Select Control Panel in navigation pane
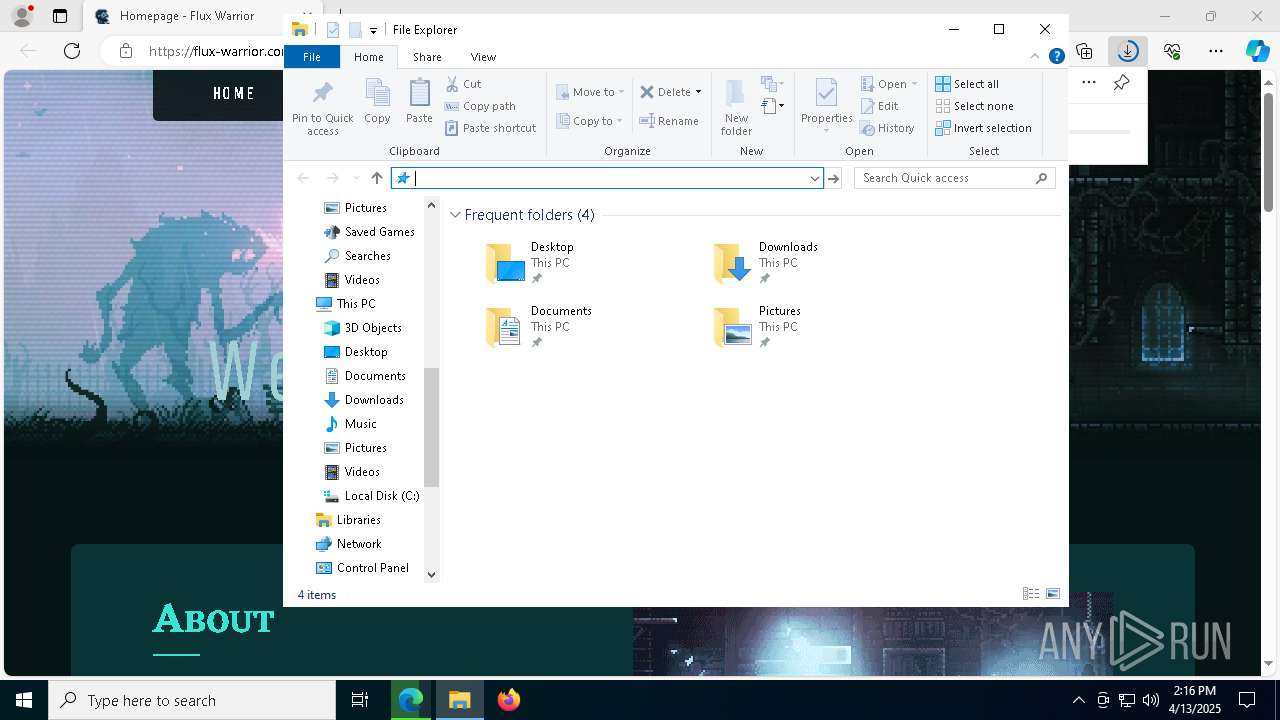The image size is (1280, 720). pos(362,568)
